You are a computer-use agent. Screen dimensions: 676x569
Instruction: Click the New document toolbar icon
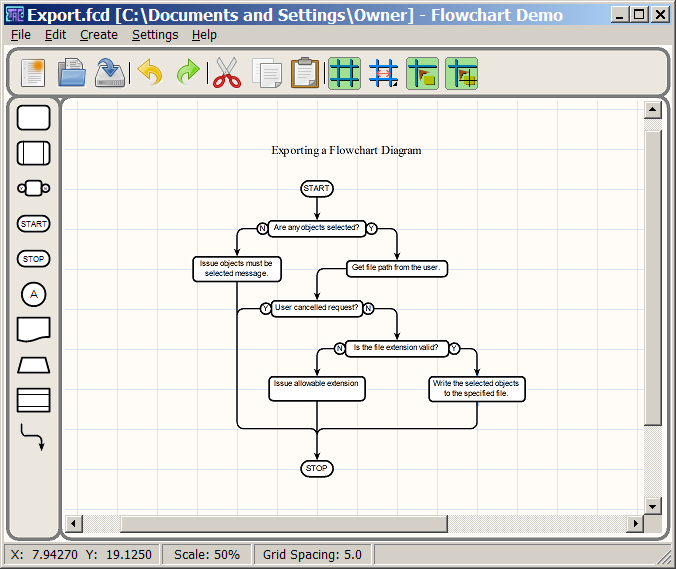point(34,74)
